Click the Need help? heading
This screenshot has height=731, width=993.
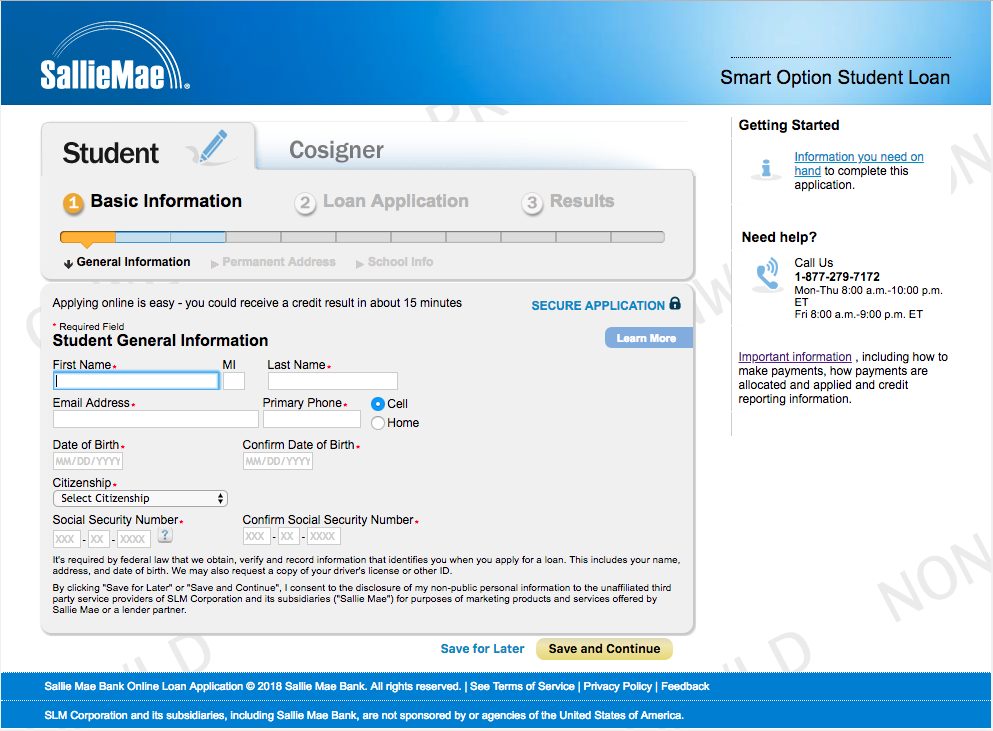pyautogui.click(x=779, y=238)
